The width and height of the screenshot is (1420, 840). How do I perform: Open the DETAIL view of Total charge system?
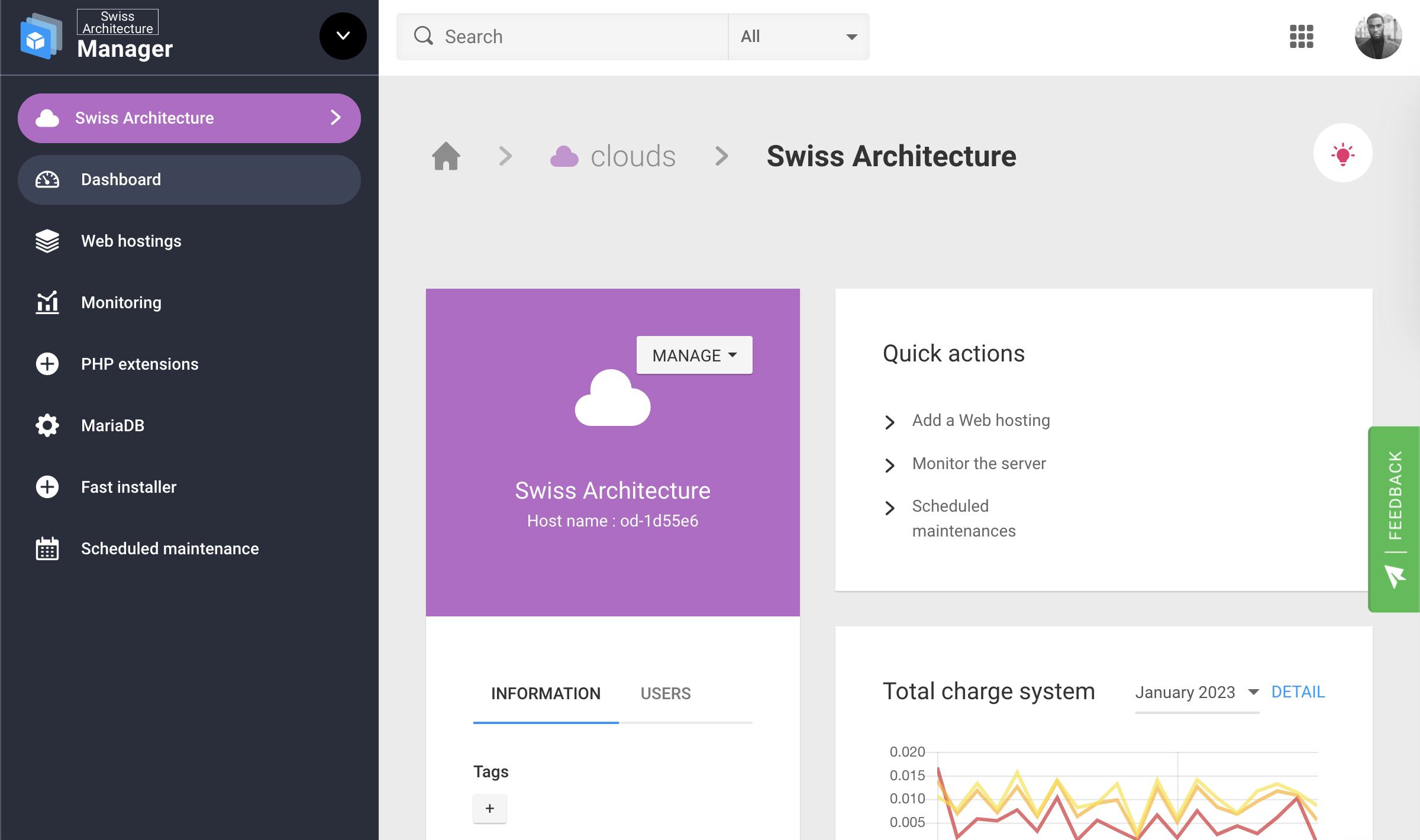1298,691
